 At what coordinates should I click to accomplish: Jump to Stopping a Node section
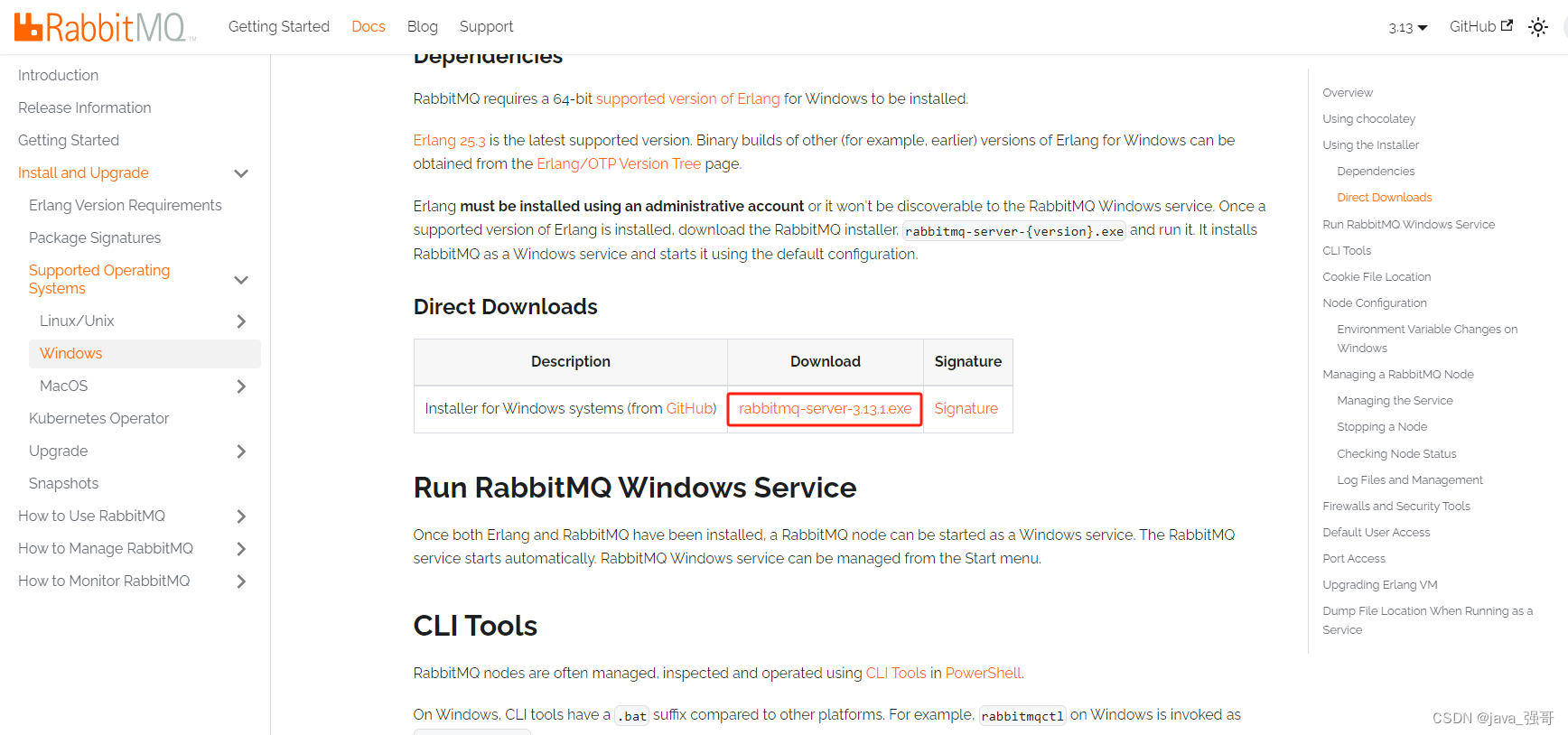tap(1382, 426)
